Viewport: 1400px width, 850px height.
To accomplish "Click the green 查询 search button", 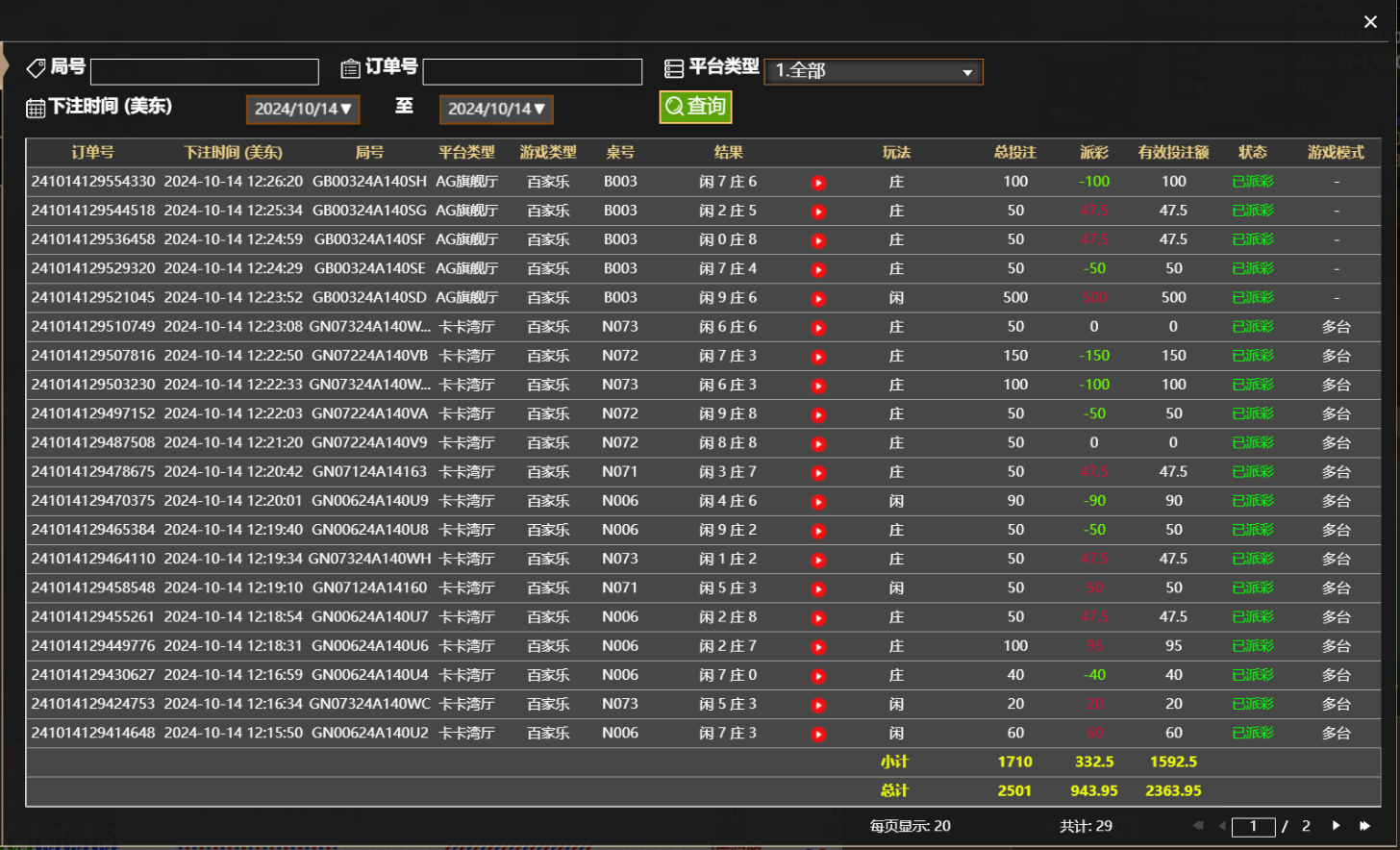I will point(695,107).
